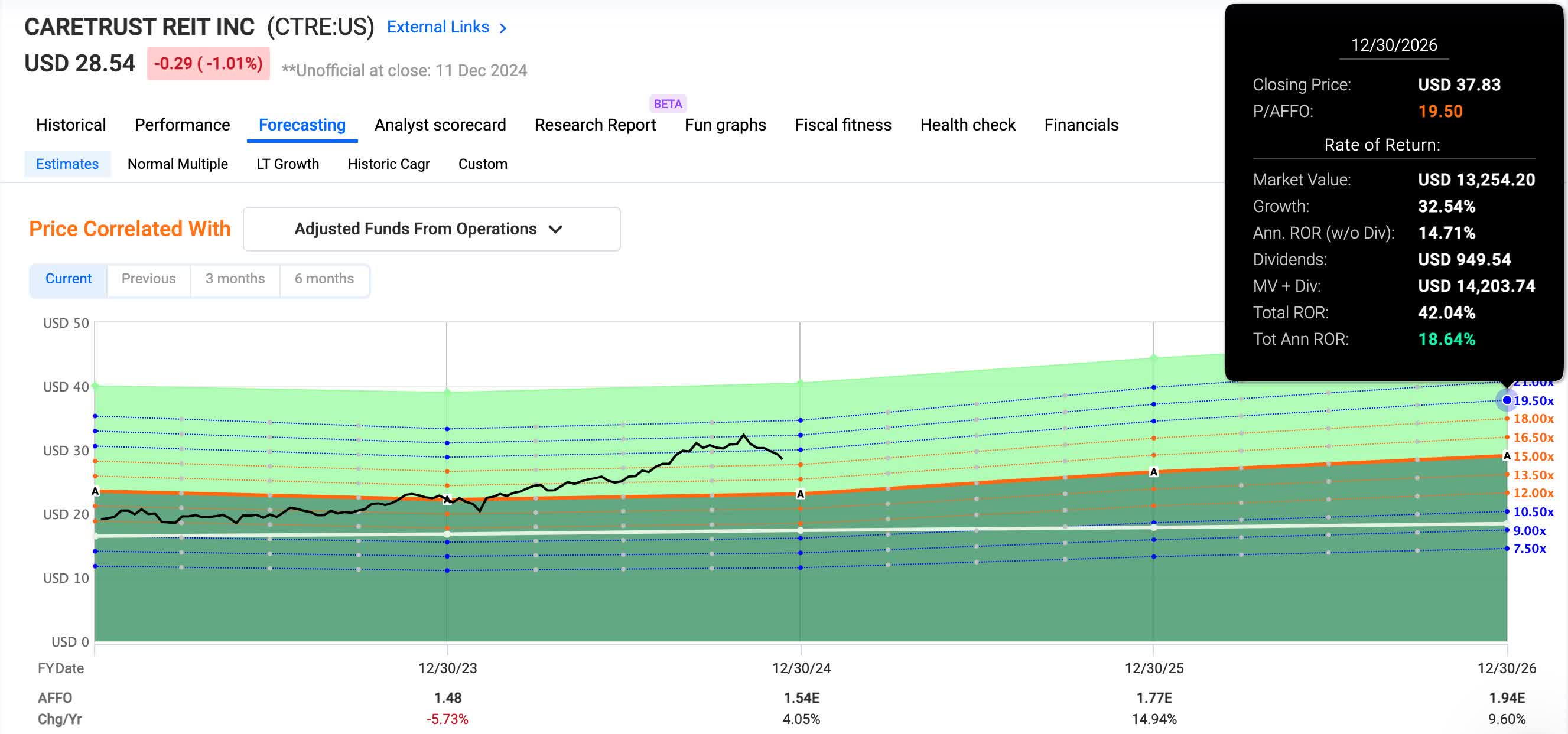Select the Custom forecasting option
This screenshot has width=1568, height=734.
(483, 164)
